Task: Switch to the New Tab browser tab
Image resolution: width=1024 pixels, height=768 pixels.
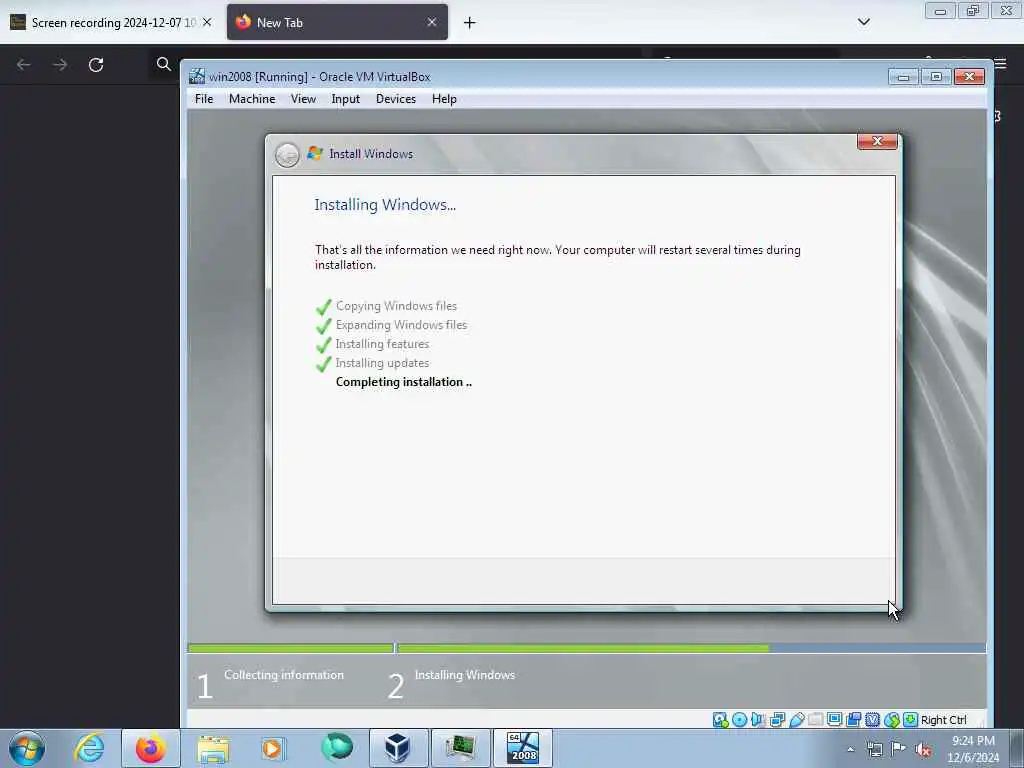Action: click(337, 22)
